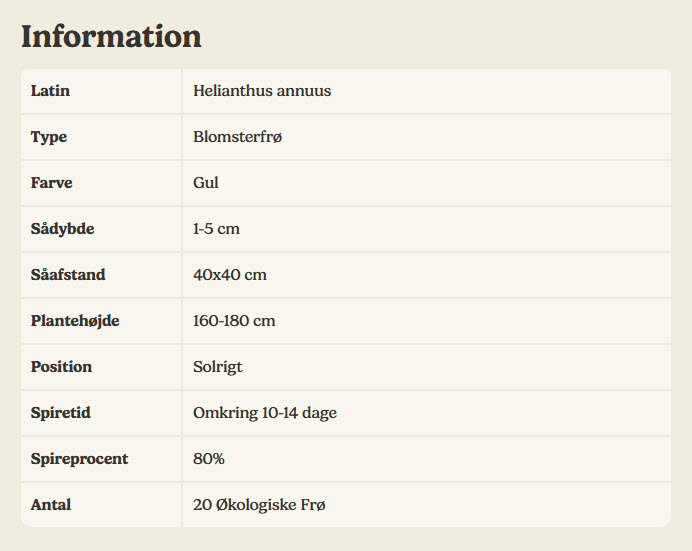The width and height of the screenshot is (692, 551).
Task: Click the Såafstand row label
Action: click(68, 275)
